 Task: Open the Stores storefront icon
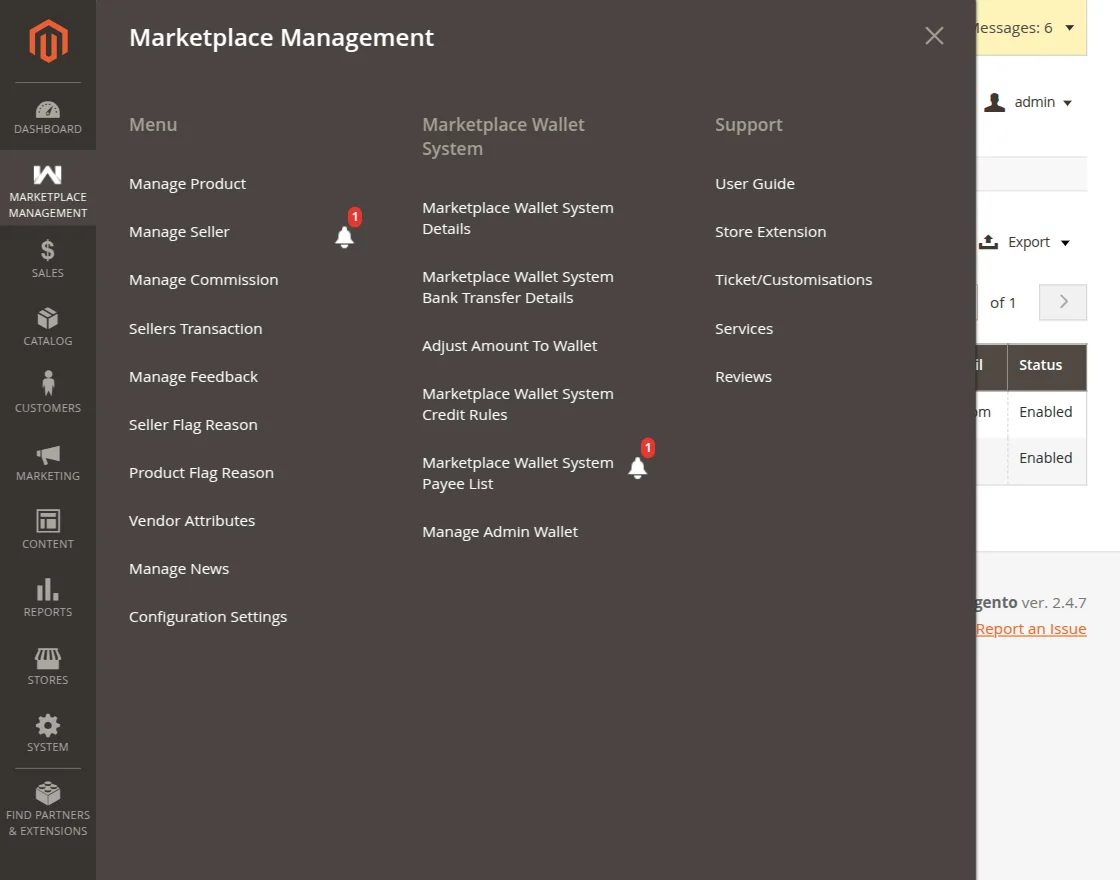point(48,658)
